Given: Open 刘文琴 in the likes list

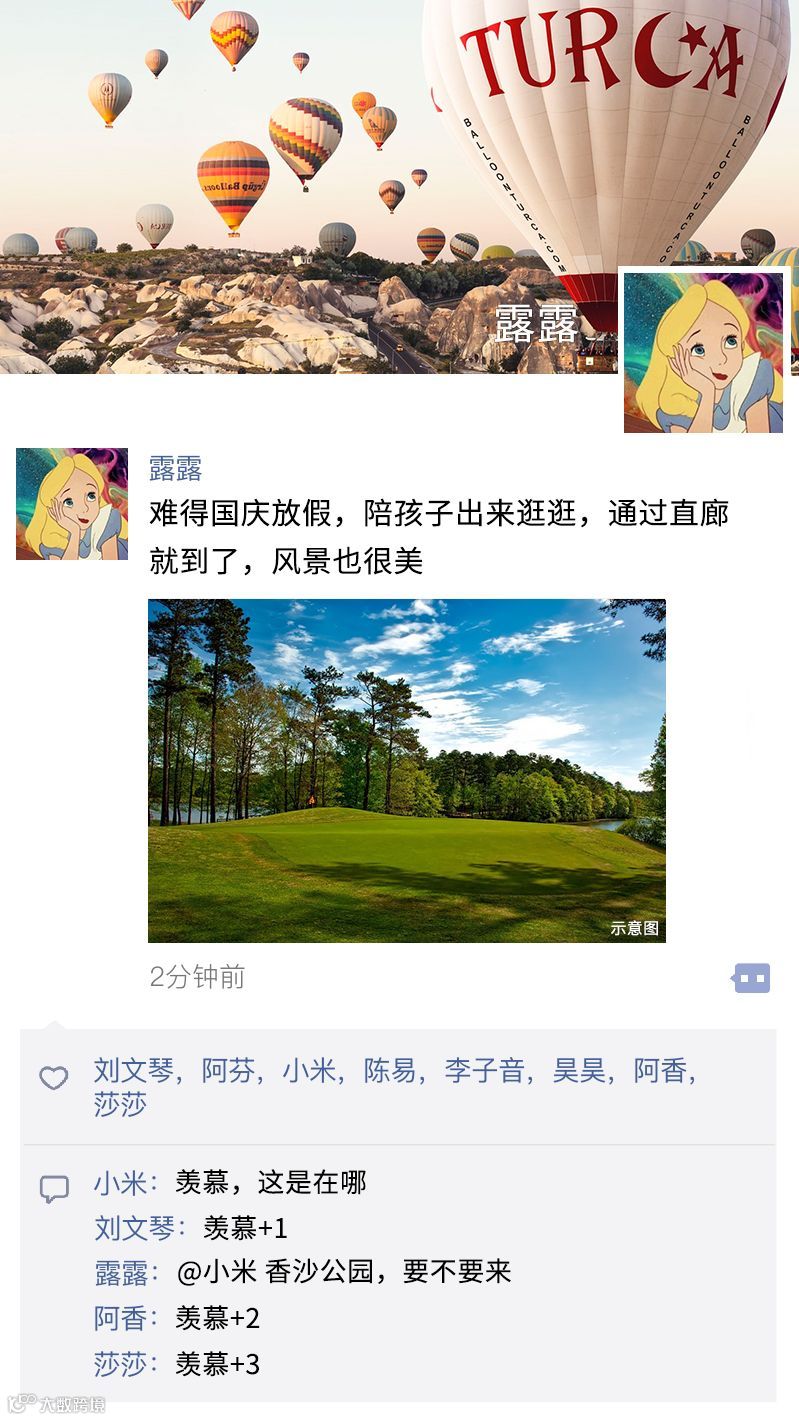Looking at the screenshot, I should pos(134,1071).
